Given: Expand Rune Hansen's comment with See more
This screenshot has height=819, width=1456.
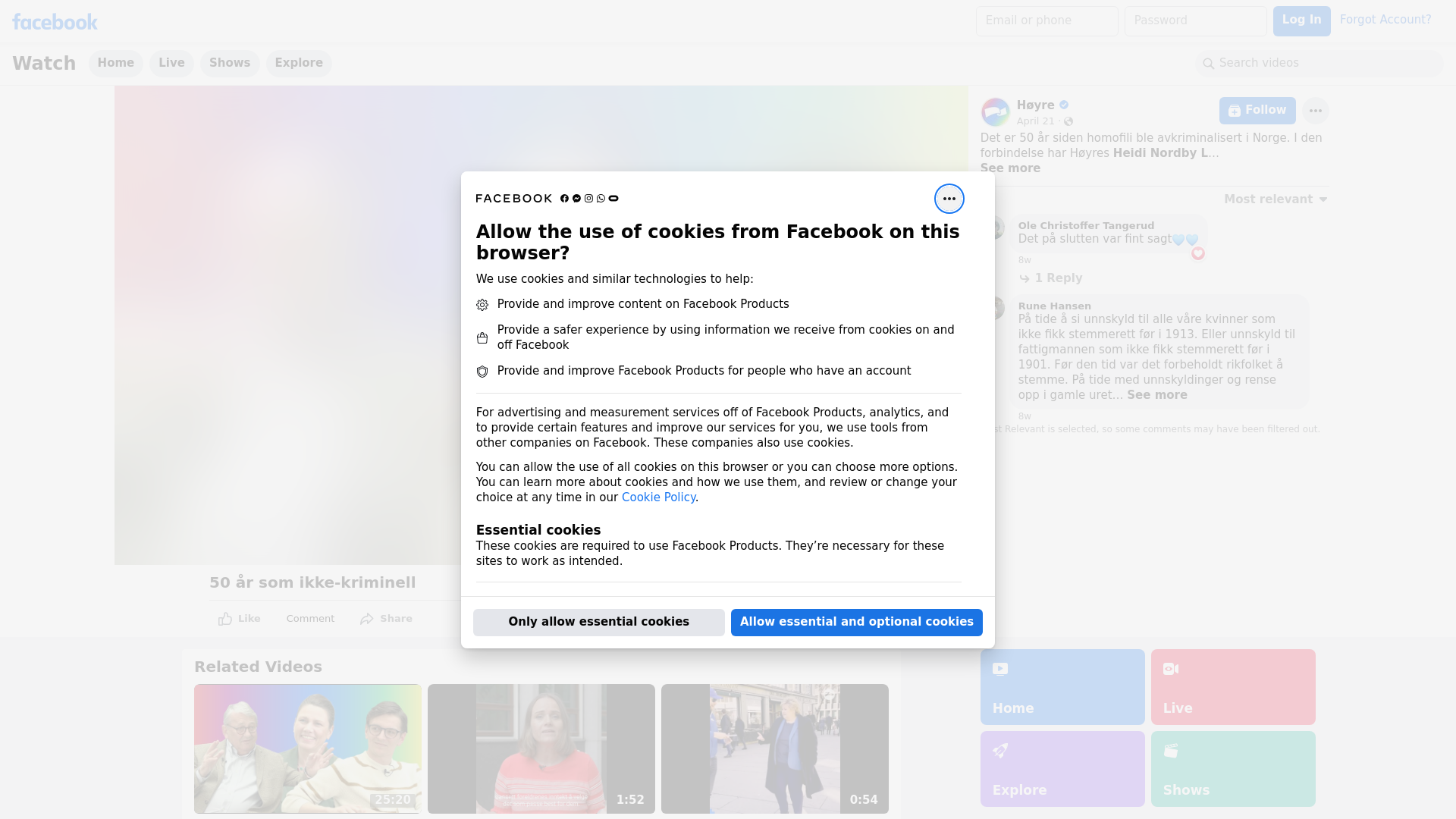Looking at the screenshot, I should 1156,395.
